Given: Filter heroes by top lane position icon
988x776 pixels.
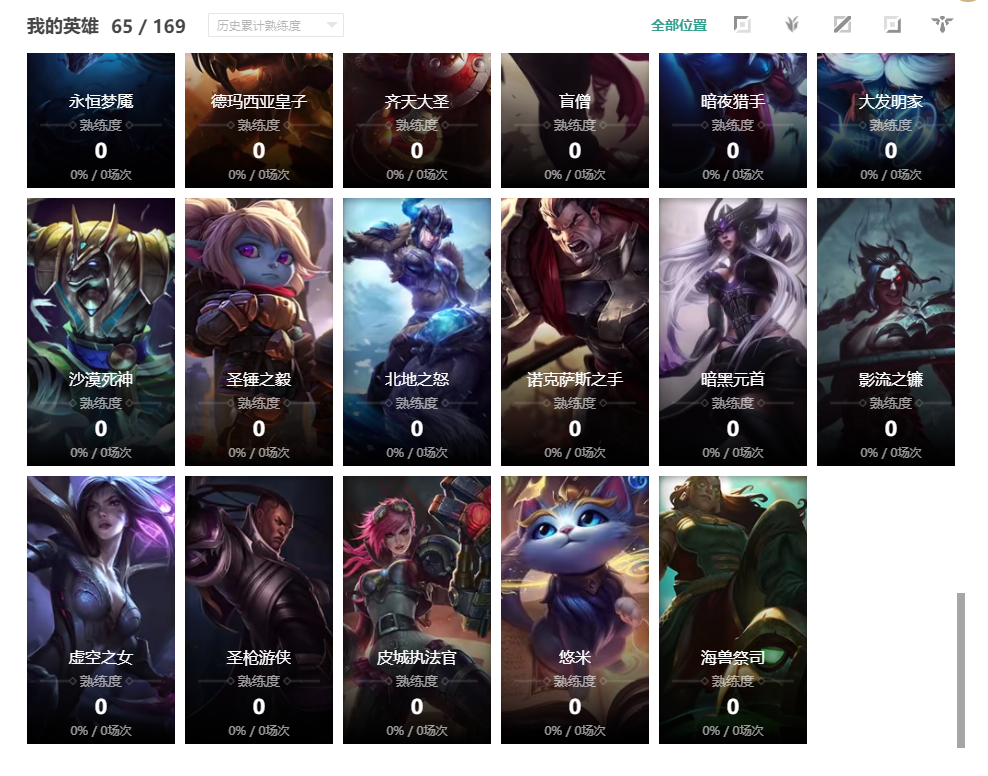Looking at the screenshot, I should (742, 25).
